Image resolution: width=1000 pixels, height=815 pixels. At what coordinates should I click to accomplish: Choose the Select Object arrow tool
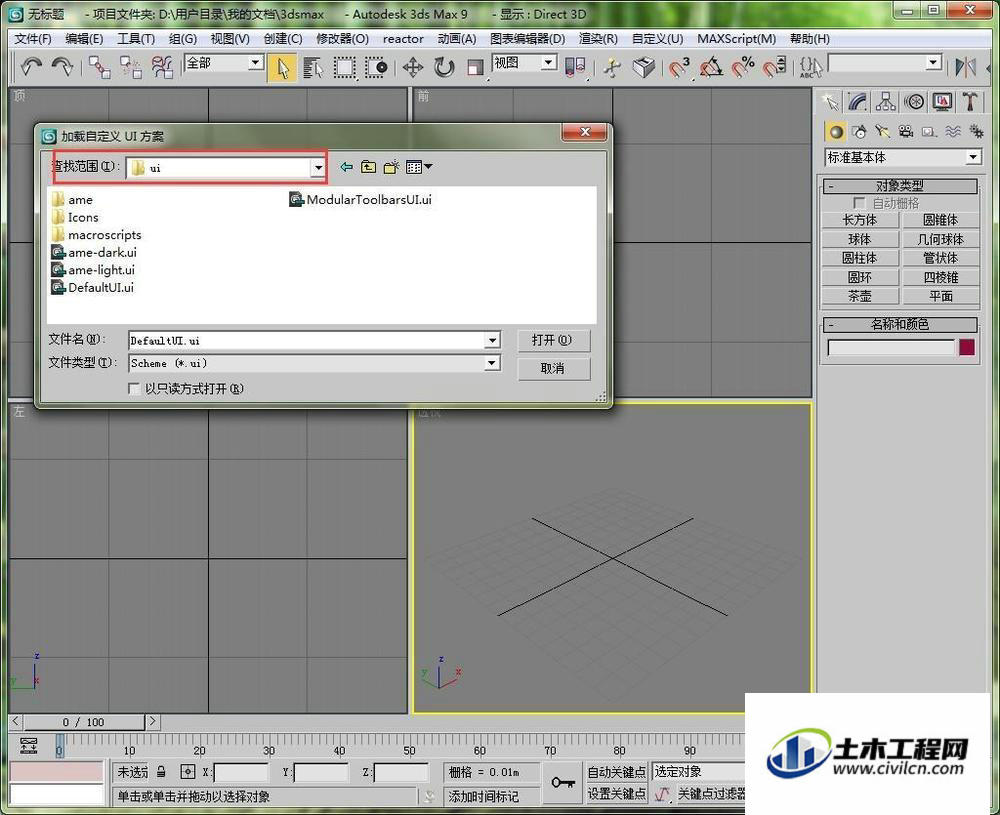click(x=282, y=67)
